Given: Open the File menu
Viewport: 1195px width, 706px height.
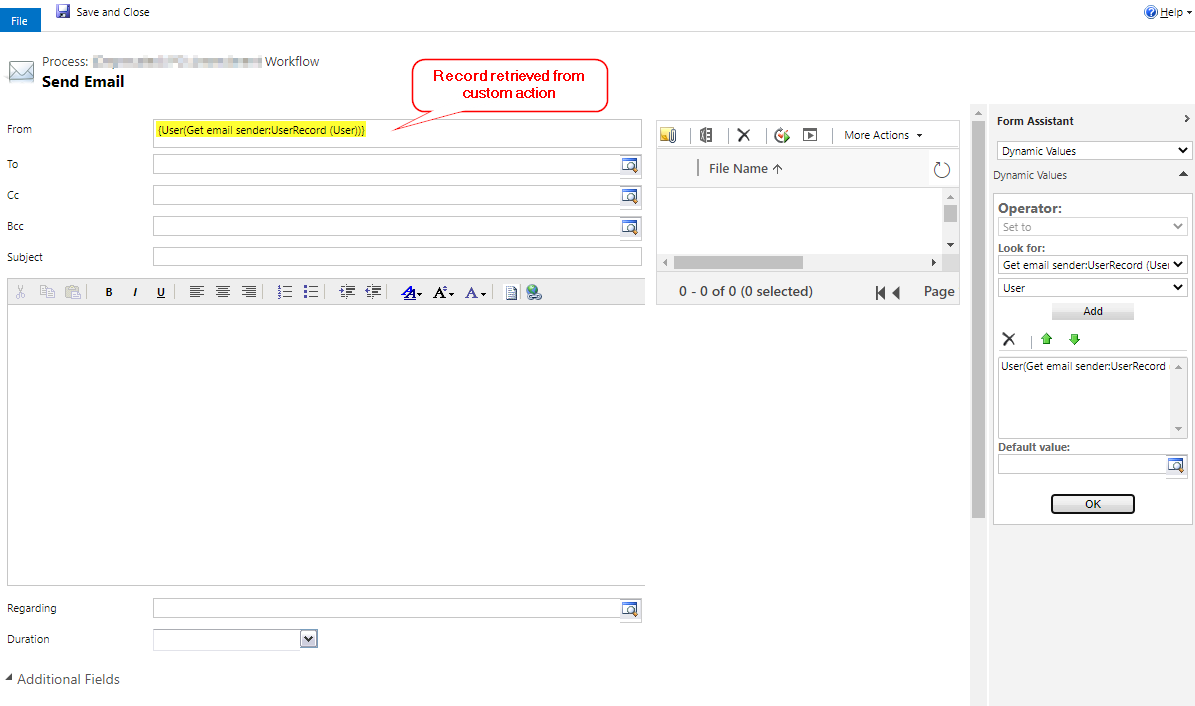Looking at the screenshot, I should tap(20, 20).
